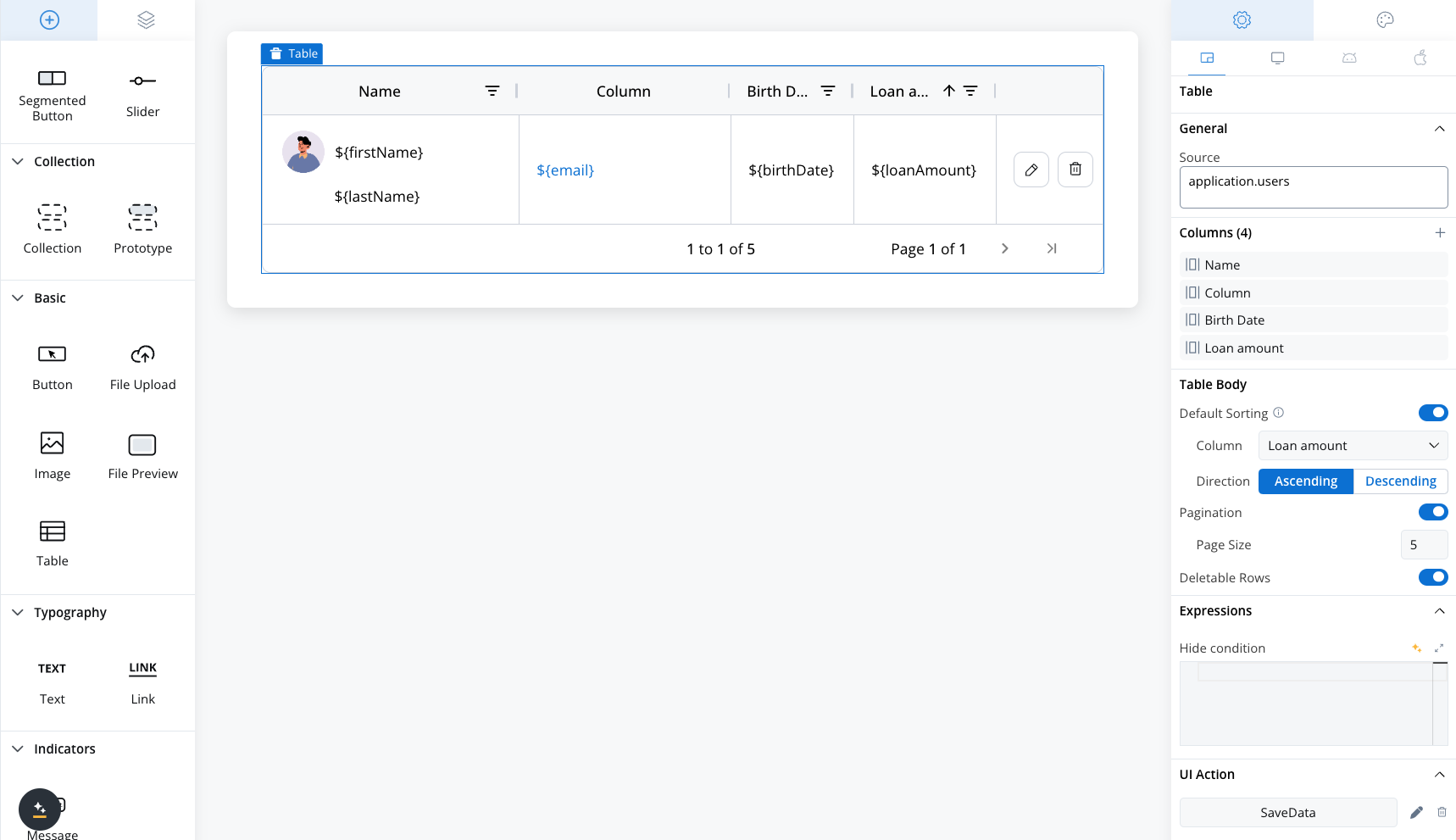Collapse the Expressions section

pos(1439,611)
